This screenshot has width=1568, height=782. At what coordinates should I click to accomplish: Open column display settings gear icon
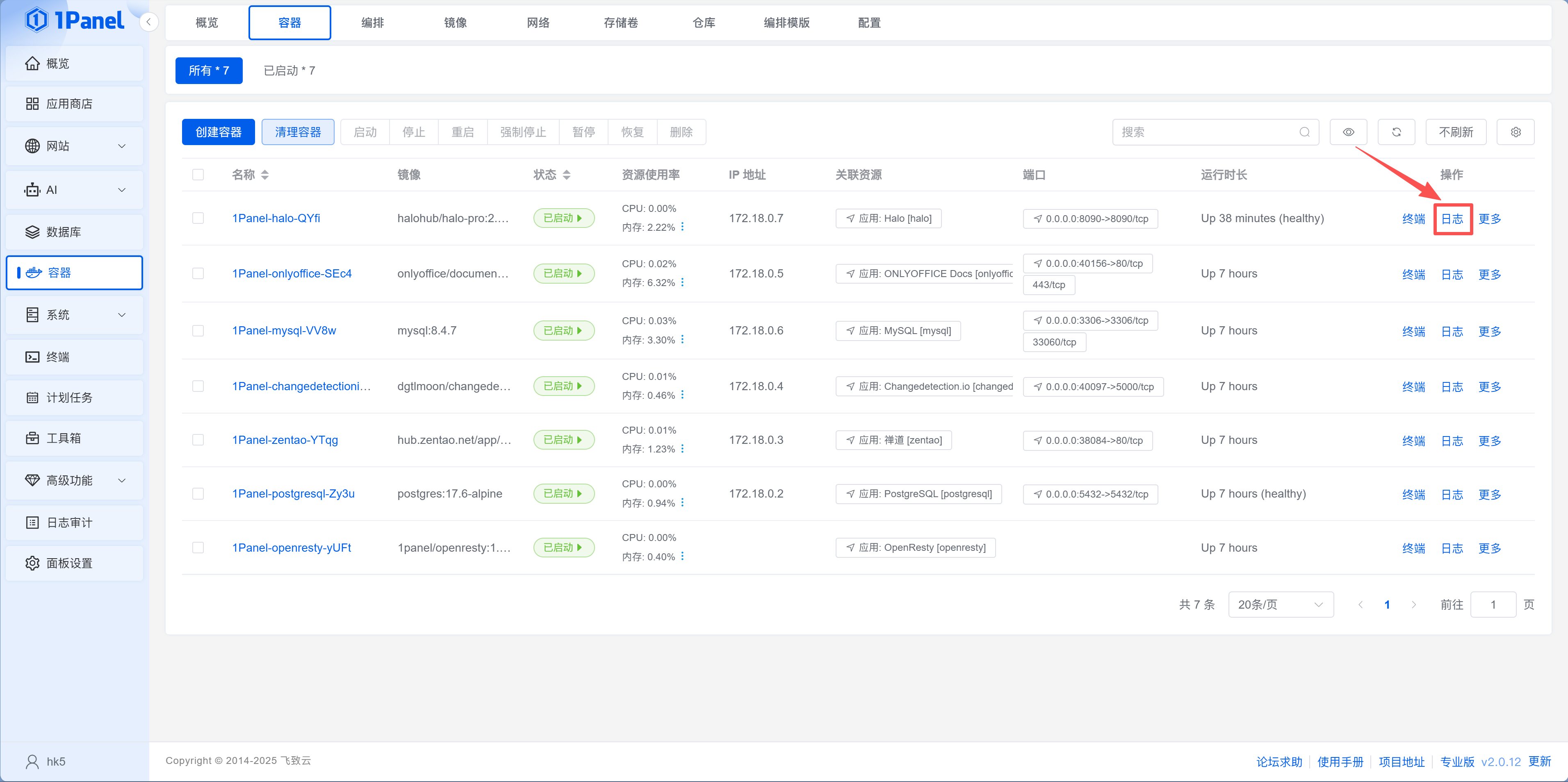pyautogui.click(x=1516, y=132)
